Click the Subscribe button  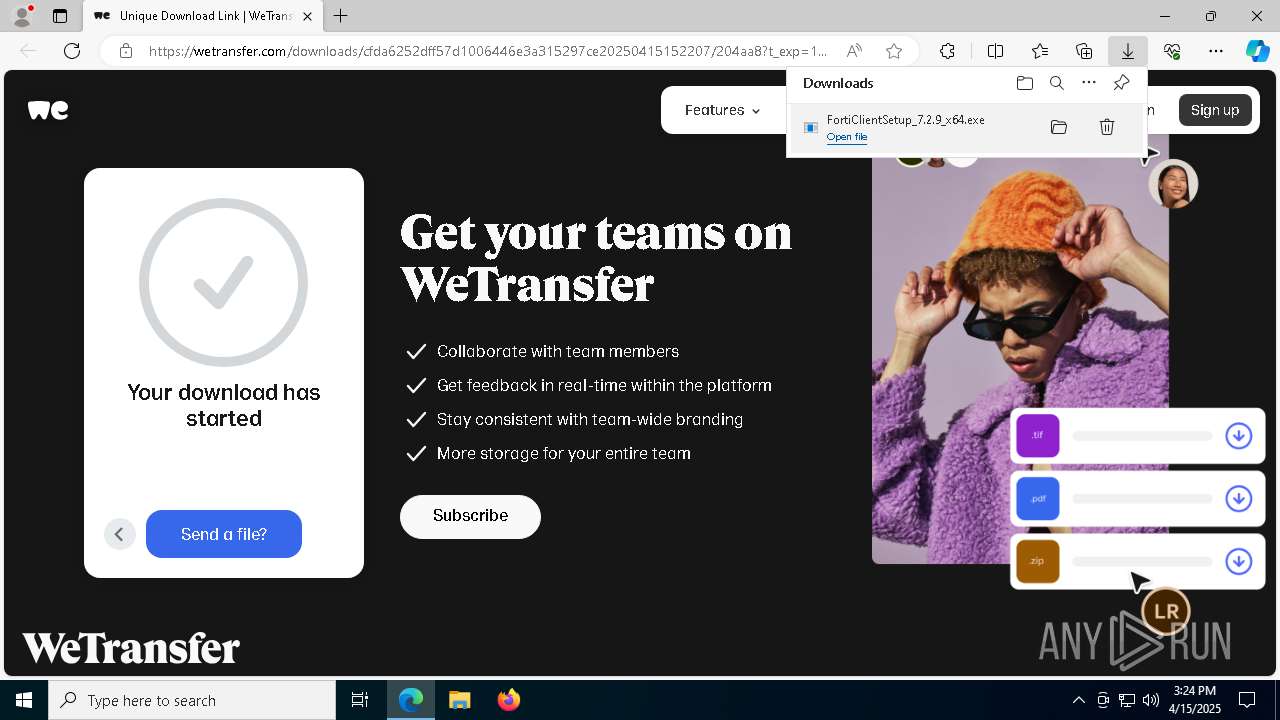470,516
